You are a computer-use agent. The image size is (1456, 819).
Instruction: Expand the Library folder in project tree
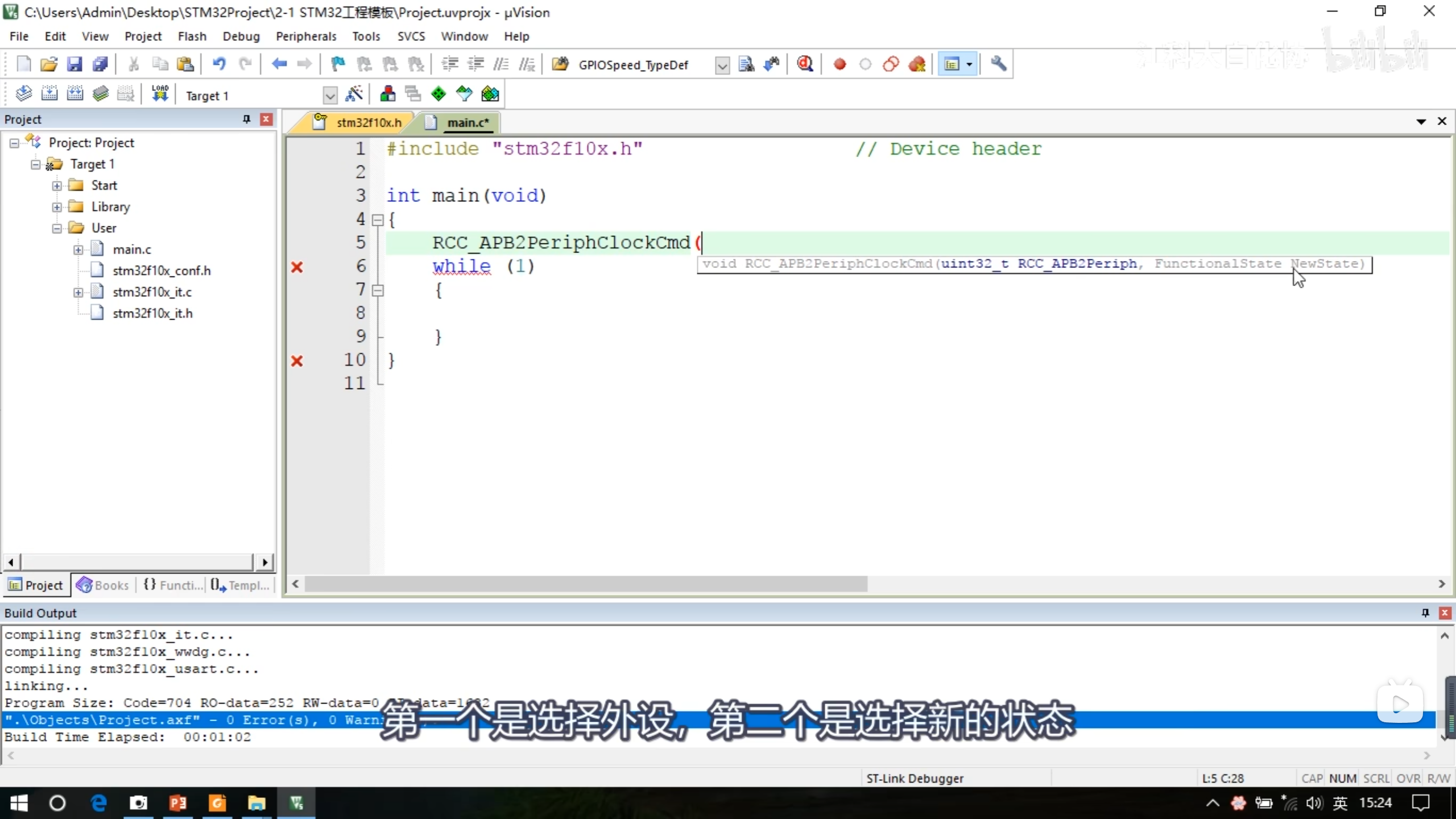pyautogui.click(x=57, y=207)
